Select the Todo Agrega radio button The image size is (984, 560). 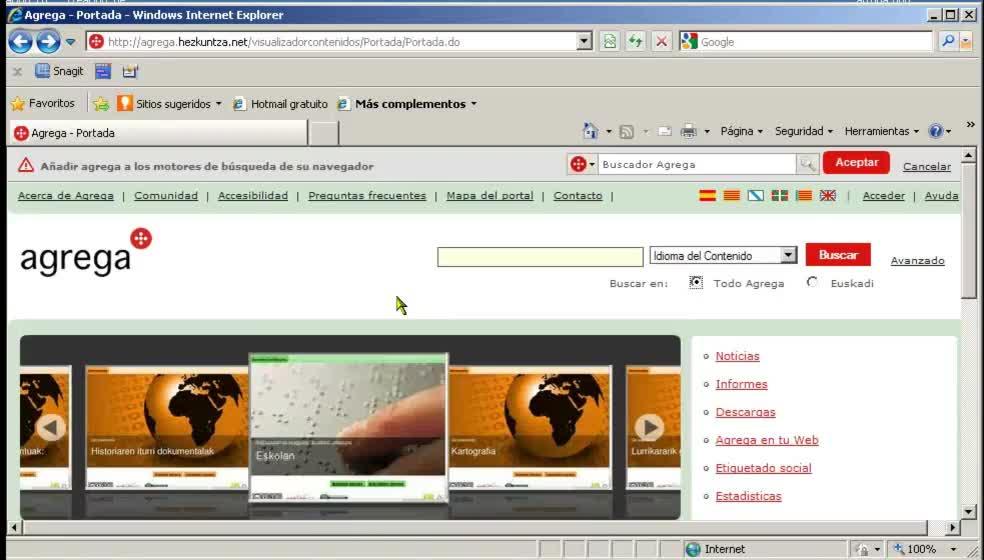click(696, 283)
